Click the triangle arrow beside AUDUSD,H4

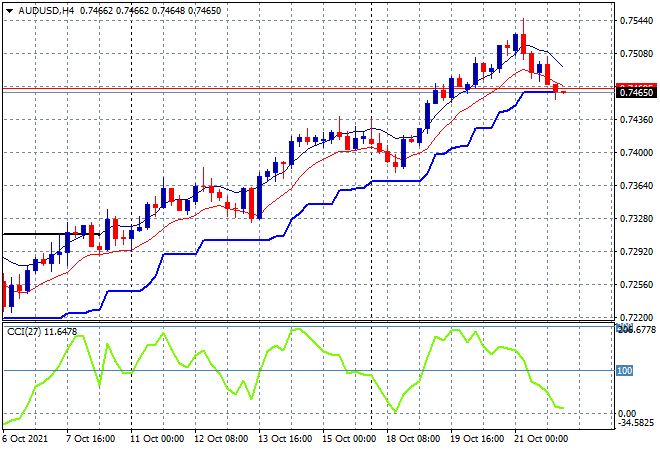pos(9,11)
